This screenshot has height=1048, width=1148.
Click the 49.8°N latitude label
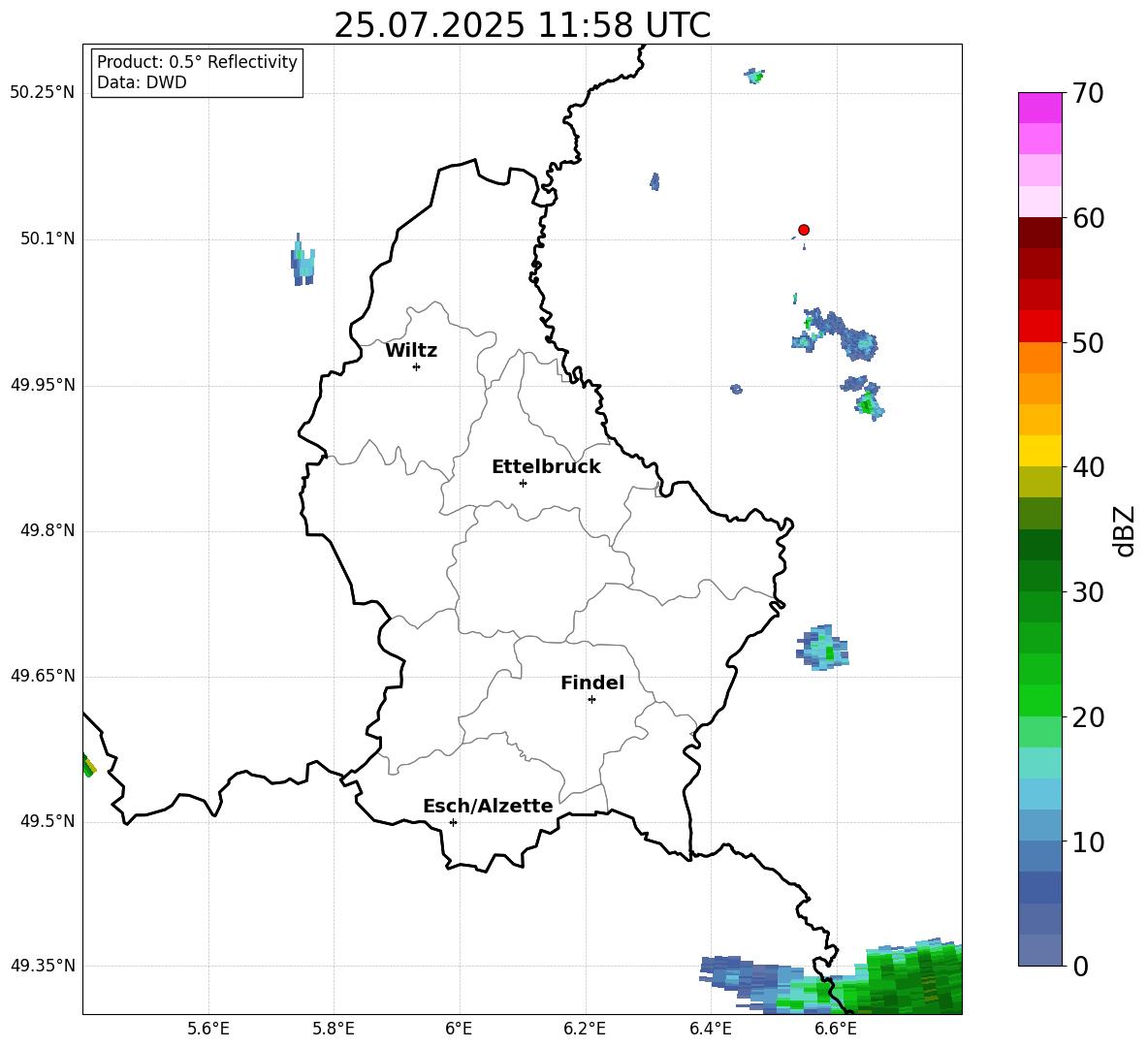tap(48, 530)
